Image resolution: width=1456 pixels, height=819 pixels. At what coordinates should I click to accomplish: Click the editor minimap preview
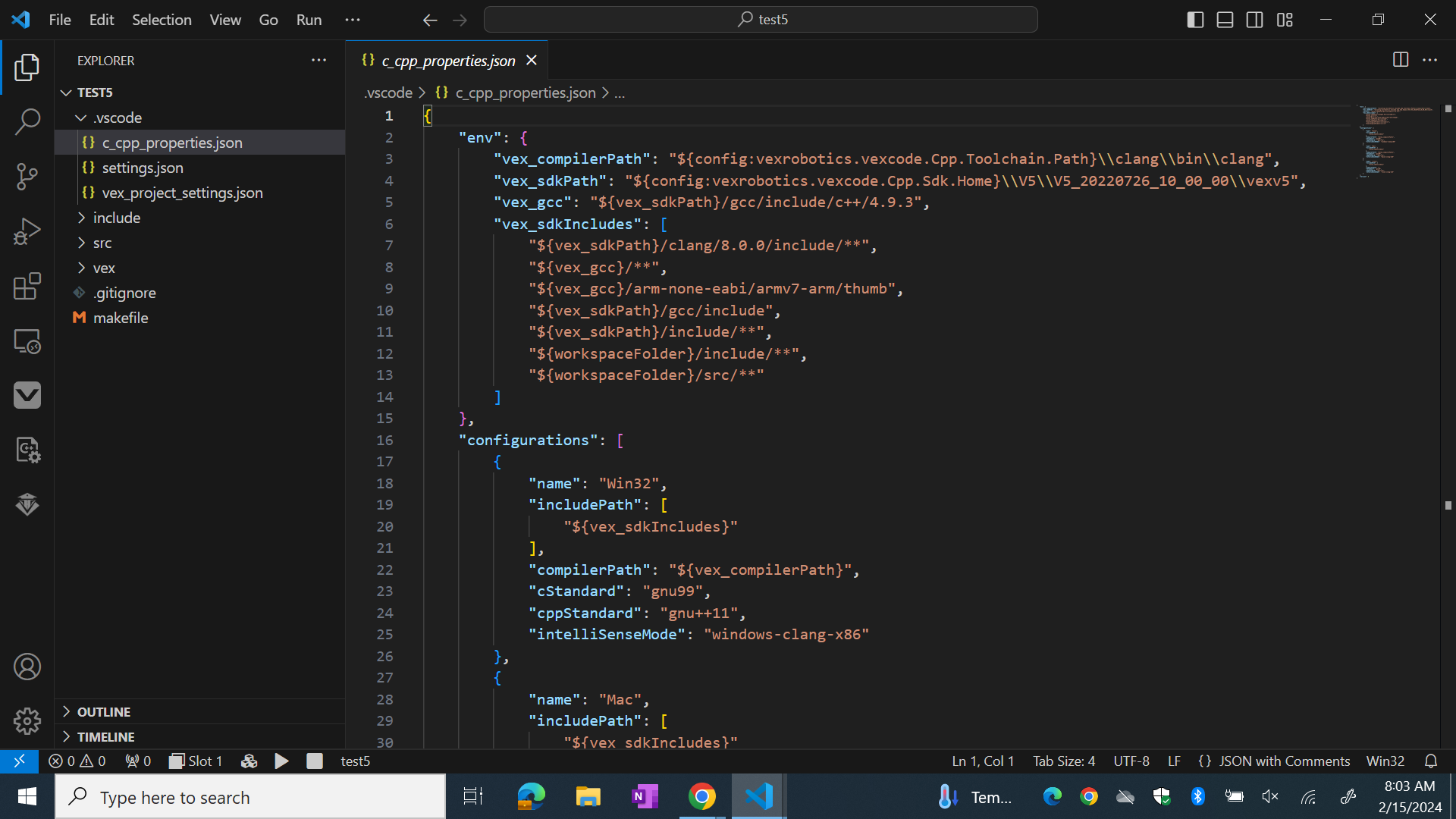tap(1396, 141)
